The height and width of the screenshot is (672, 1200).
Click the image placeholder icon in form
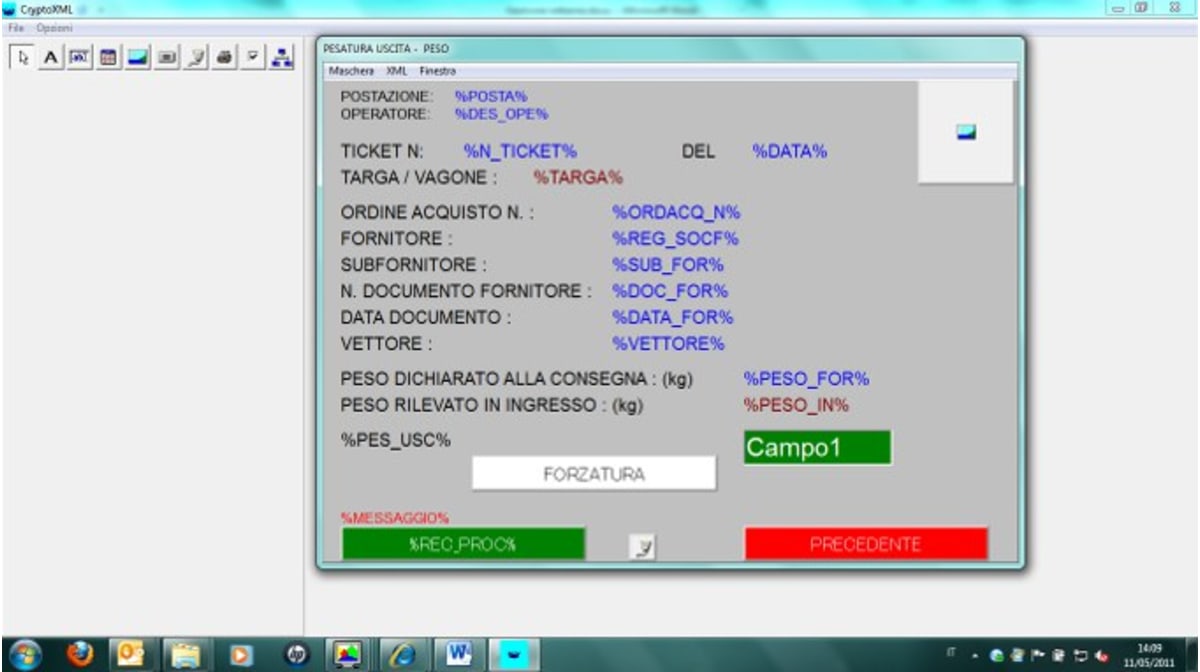[x=966, y=131]
